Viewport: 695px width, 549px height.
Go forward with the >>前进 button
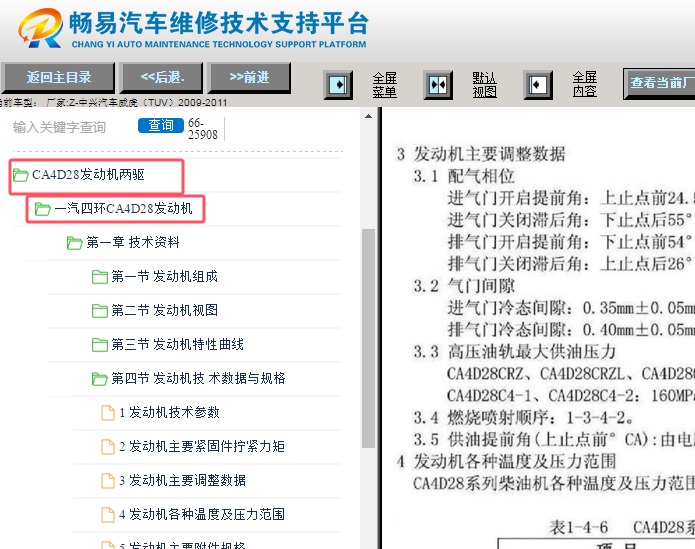[x=250, y=78]
